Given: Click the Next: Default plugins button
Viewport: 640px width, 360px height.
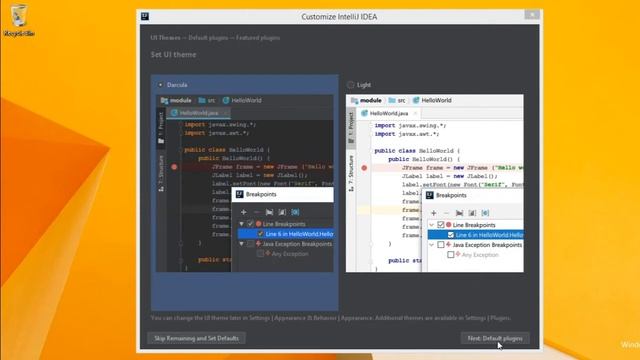Looking at the screenshot, I should 495,338.
